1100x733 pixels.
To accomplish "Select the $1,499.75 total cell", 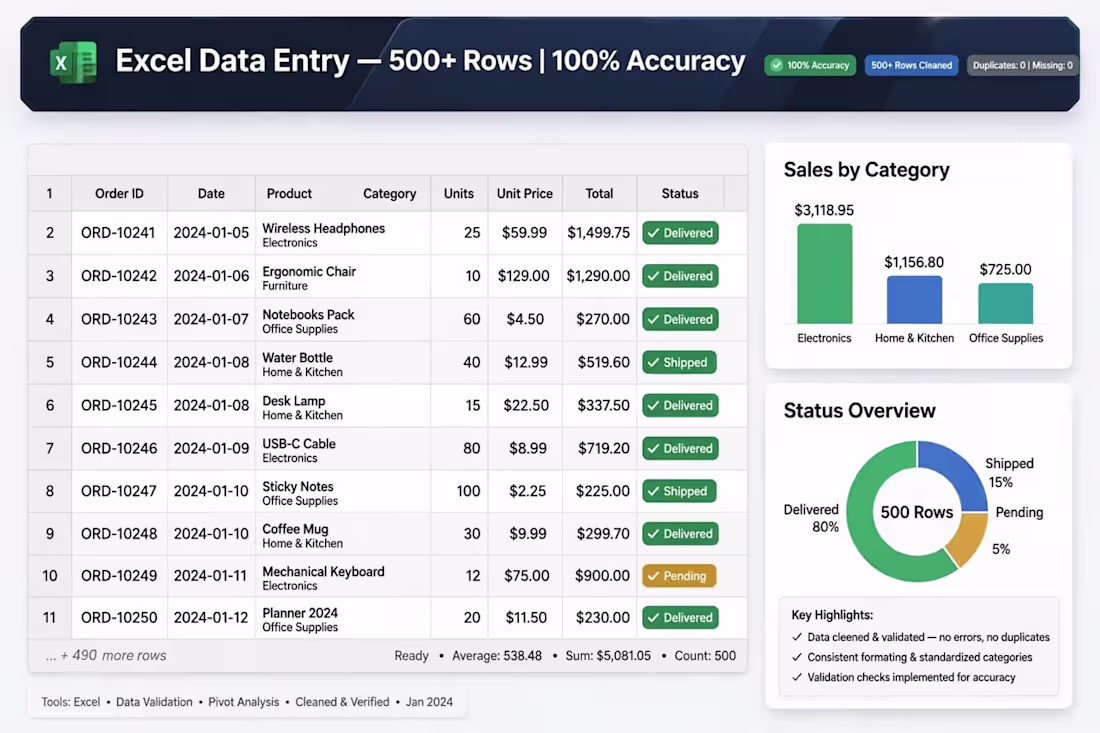I will [598, 233].
